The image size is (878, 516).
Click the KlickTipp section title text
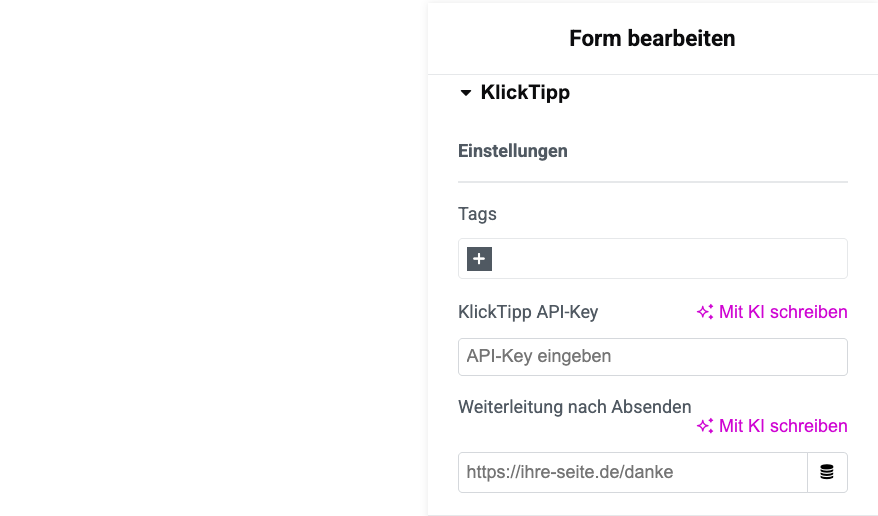525,93
